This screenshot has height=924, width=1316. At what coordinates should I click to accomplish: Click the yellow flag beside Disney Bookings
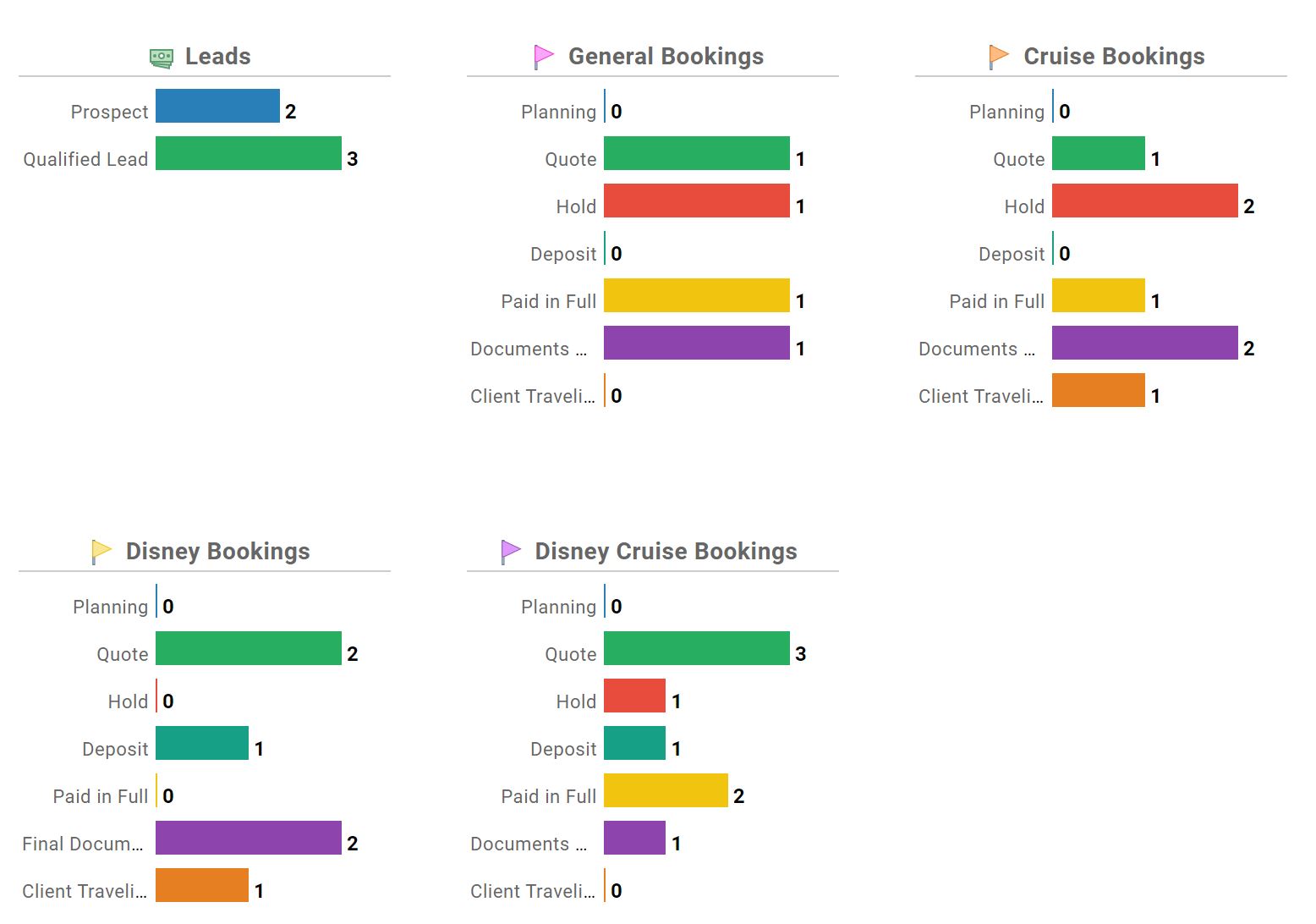[101, 552]
